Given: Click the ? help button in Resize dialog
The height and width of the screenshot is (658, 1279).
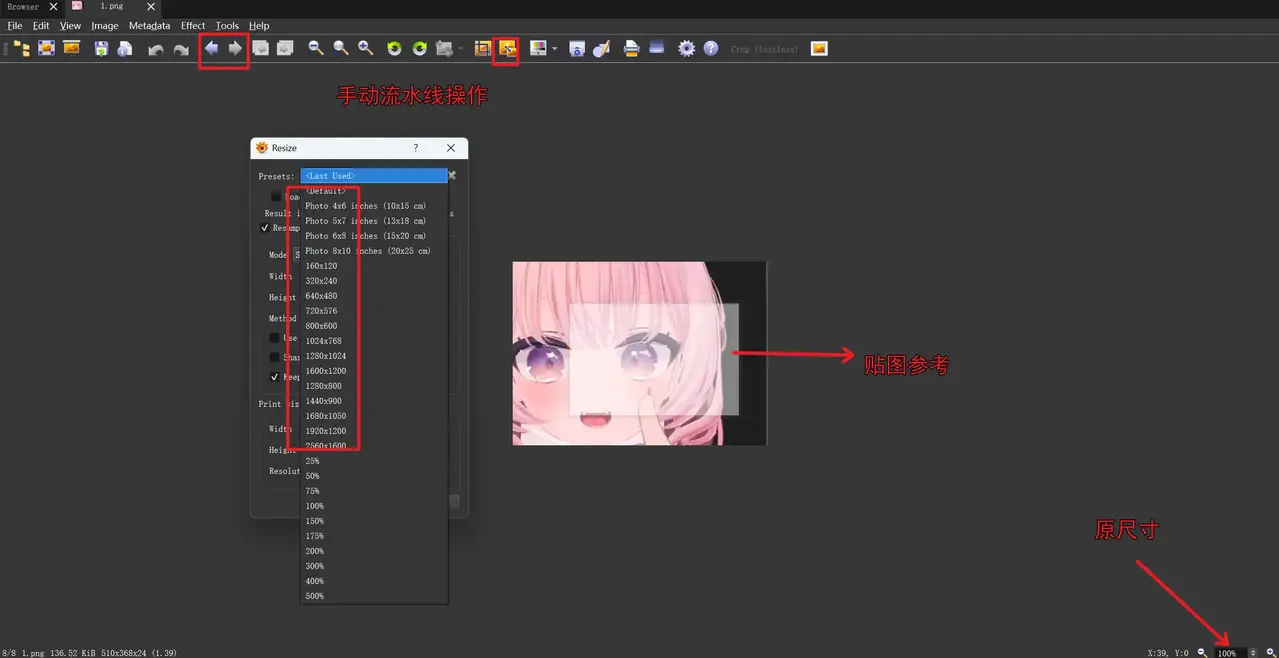Looking at the screenshot, I should click(x=416, y=148).
